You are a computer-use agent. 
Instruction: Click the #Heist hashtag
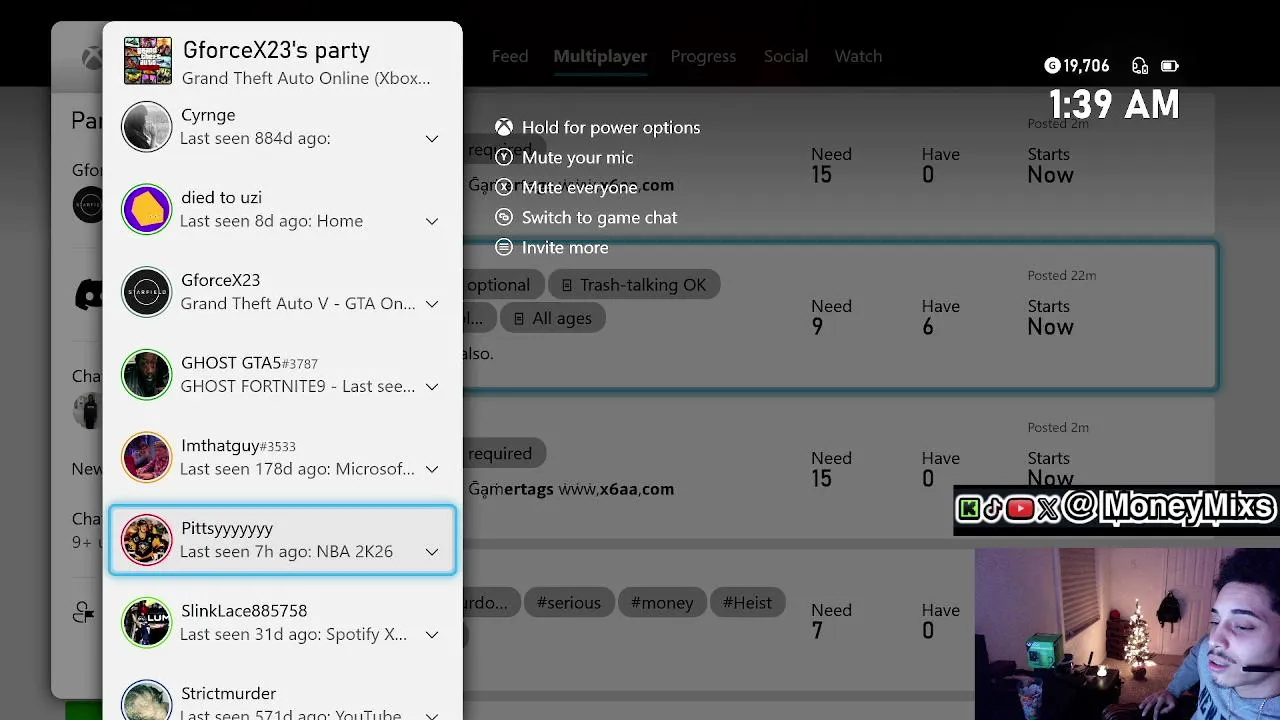tap(747, 603)
